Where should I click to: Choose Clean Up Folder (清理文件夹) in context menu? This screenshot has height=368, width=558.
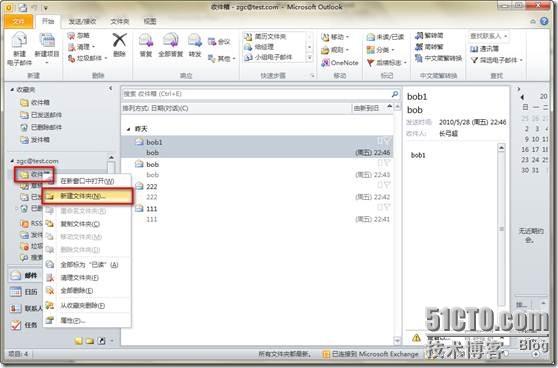click(x=87, y=277)
